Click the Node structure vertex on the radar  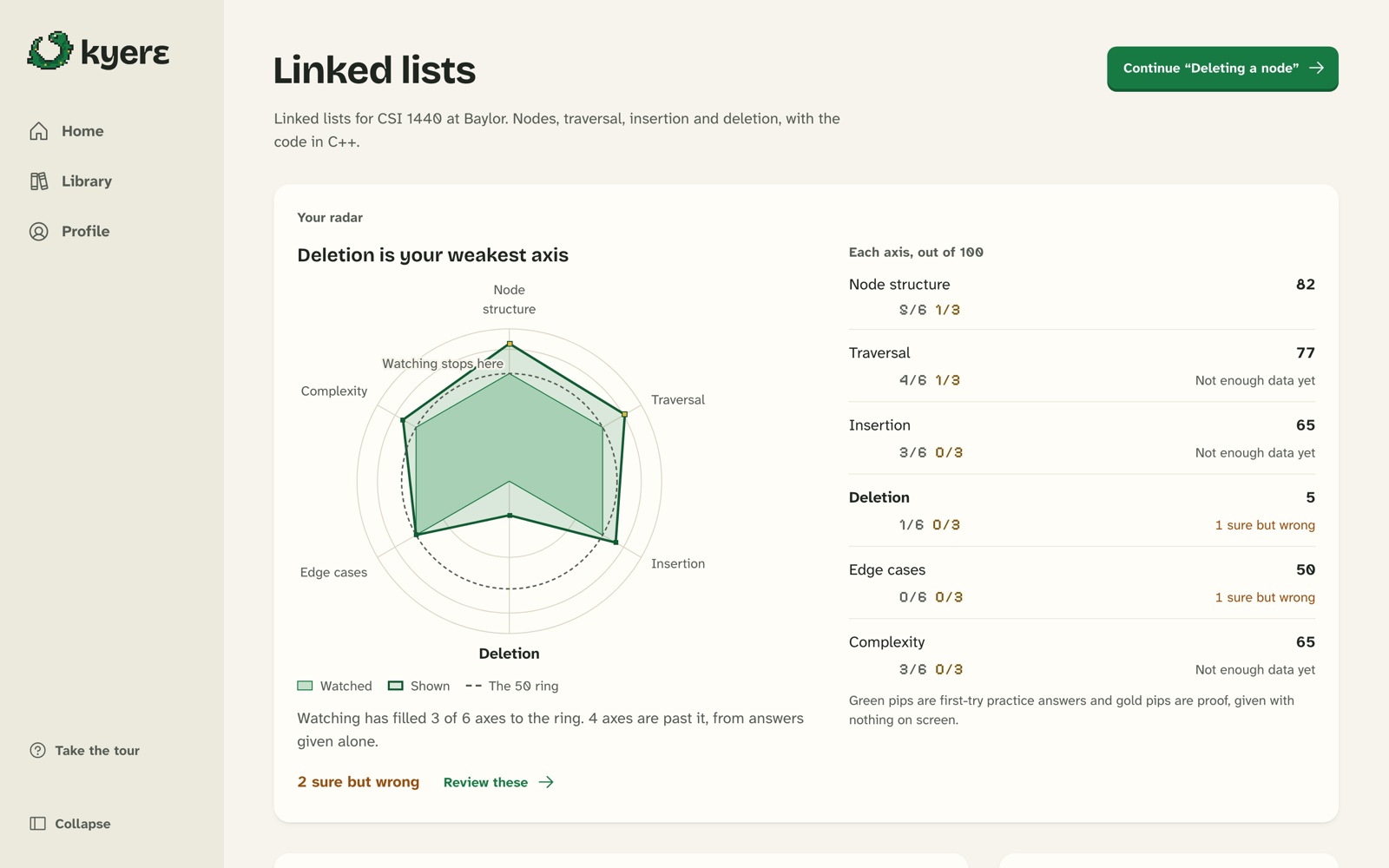[x=510, y=344]
